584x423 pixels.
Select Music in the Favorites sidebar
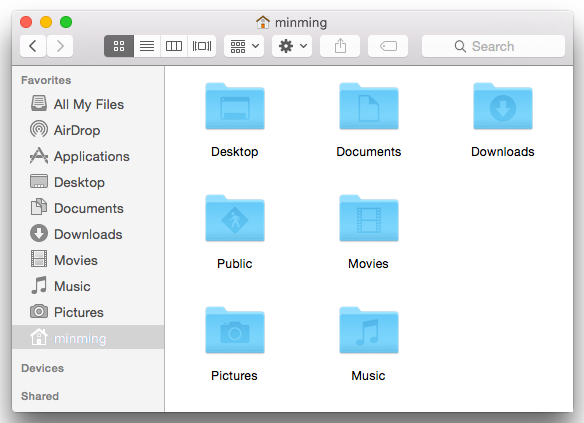point(88,286)
